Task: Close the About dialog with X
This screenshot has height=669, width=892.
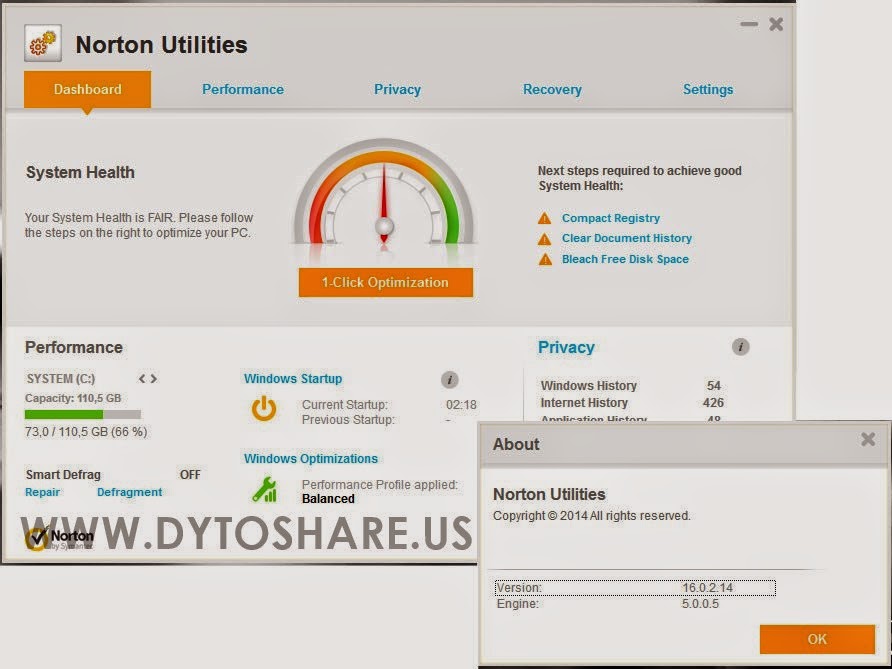Action: point(868,439)
